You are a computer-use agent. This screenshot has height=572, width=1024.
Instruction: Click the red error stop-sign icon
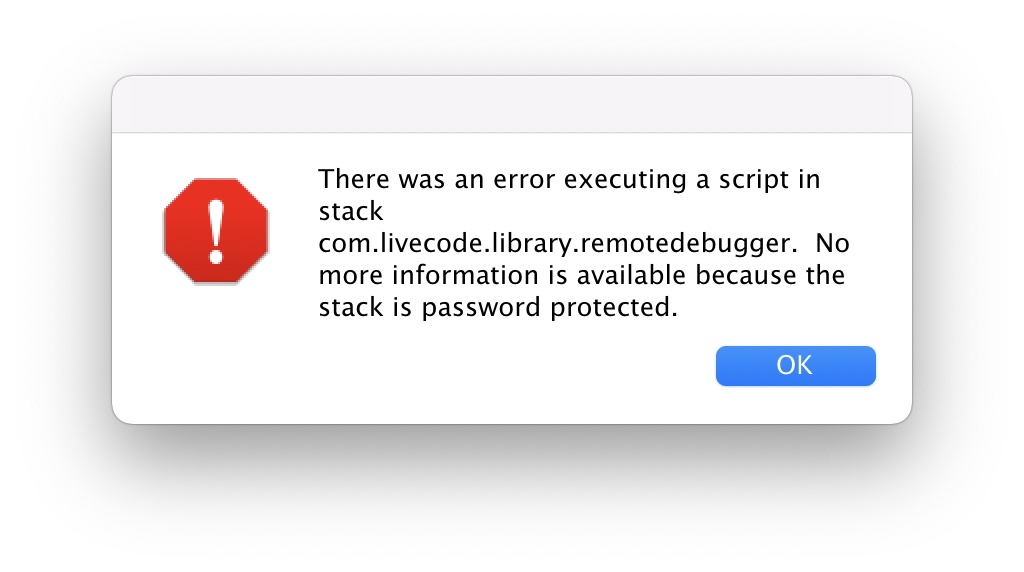216,232
